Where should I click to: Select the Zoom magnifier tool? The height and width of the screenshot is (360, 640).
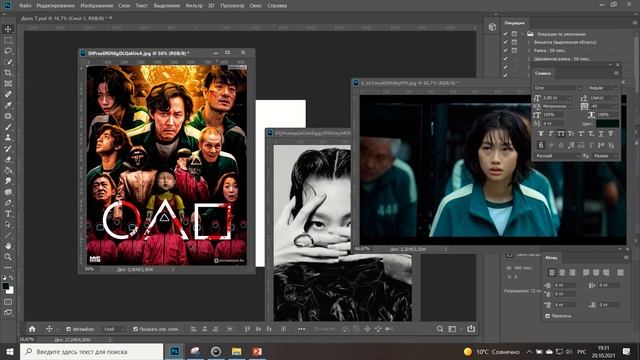[8, 257]
